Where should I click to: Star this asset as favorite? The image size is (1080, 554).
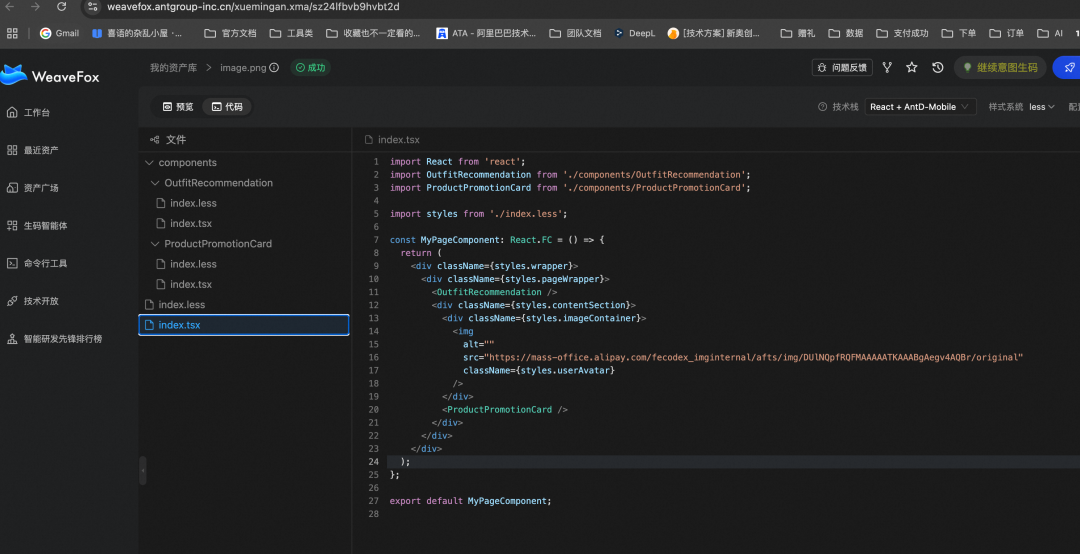tap(912, 68)
